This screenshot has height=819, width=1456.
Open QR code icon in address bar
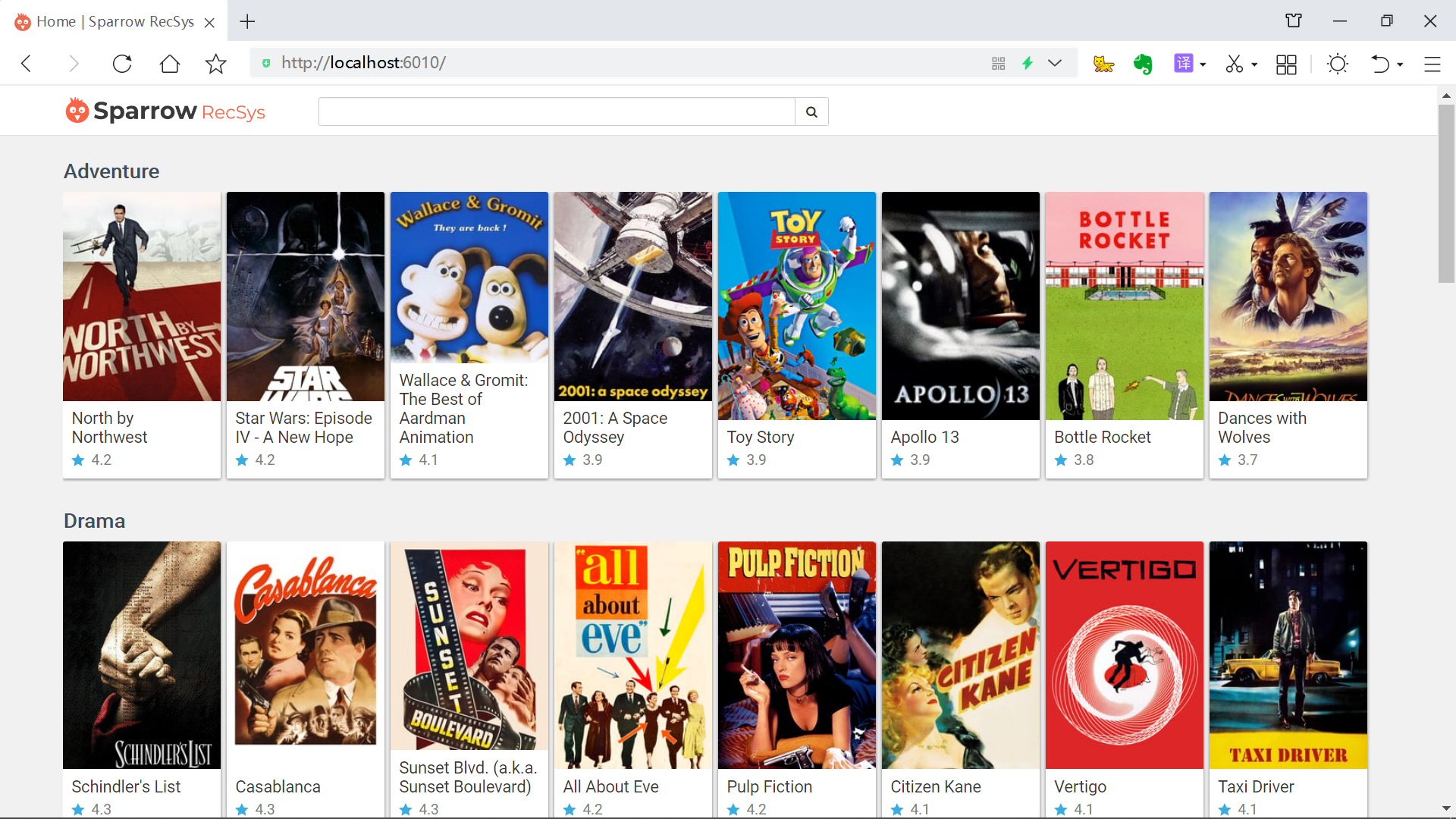pyautogui.click(x=998, y=64)
